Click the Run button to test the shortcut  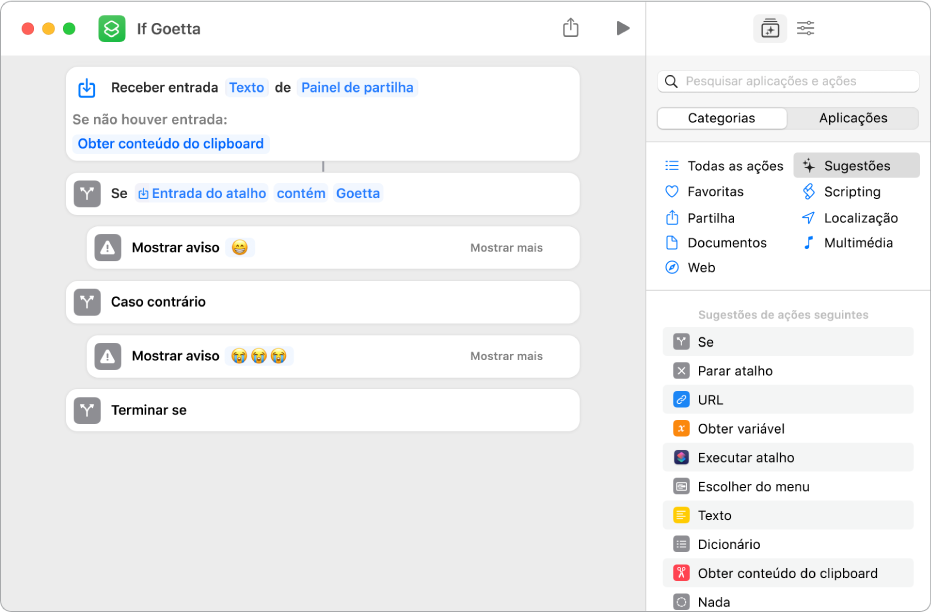623,28
